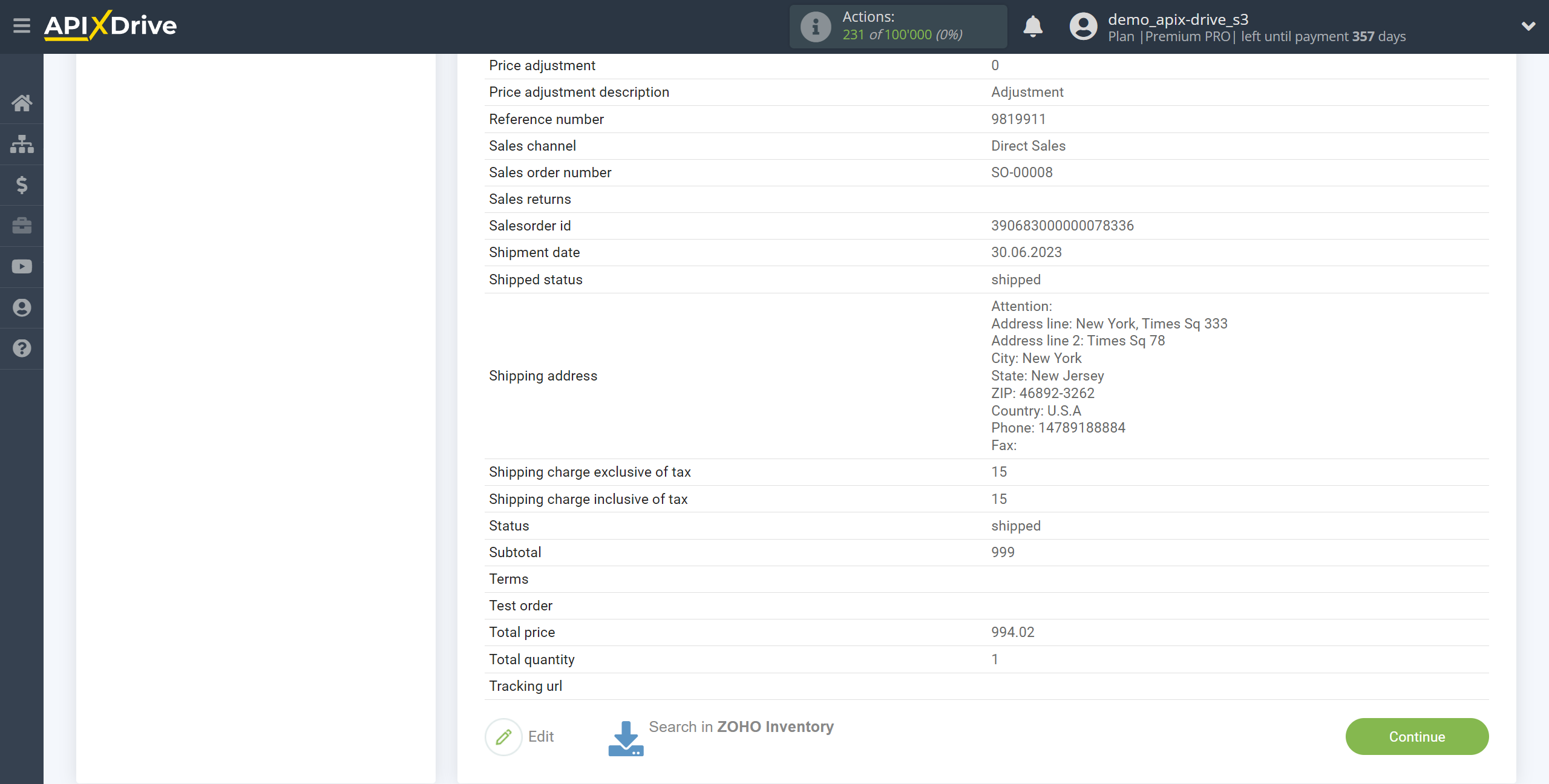Open briefcase services icon in sidebar

pyautogui.click(x=22, y=226)
